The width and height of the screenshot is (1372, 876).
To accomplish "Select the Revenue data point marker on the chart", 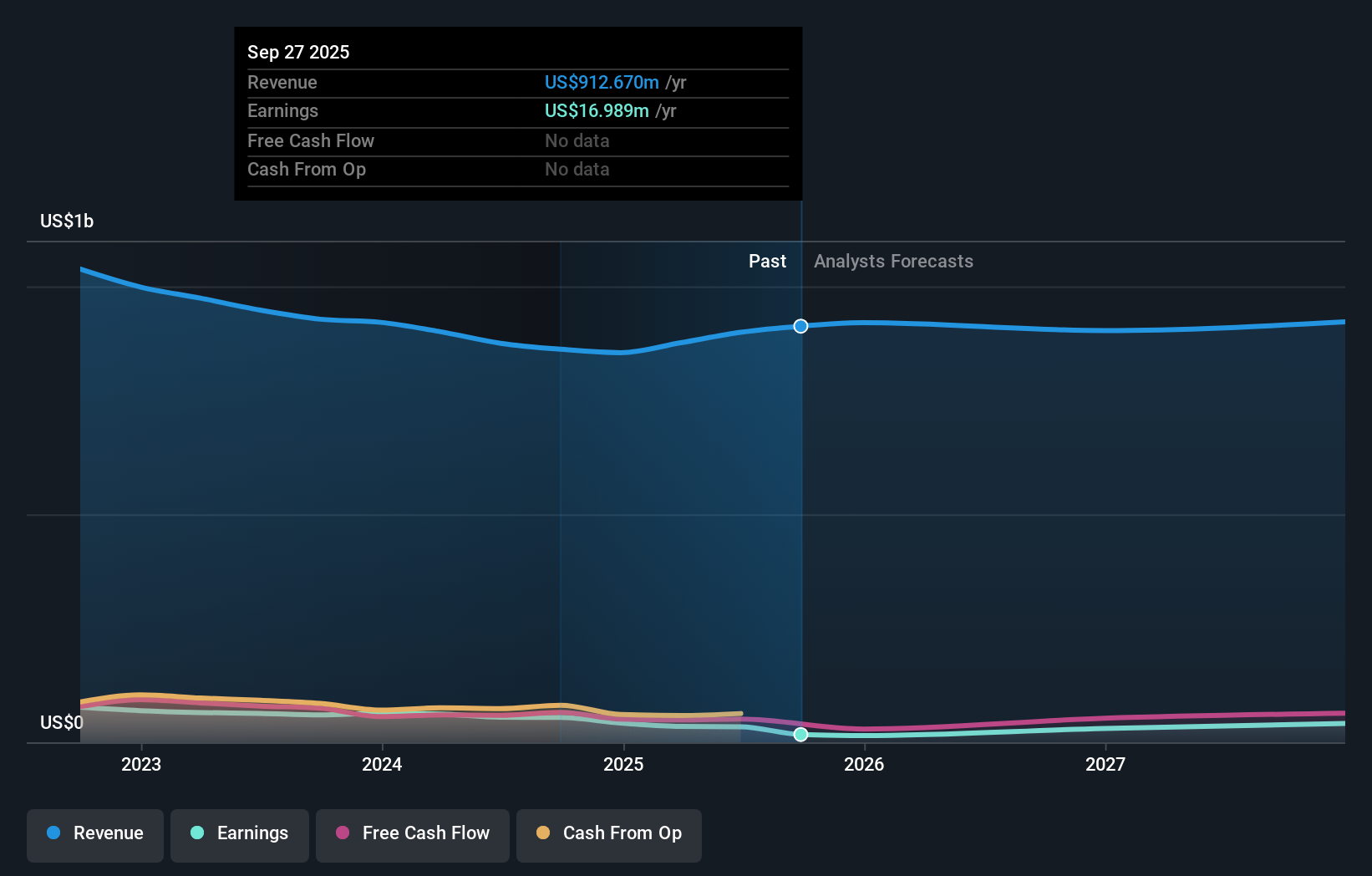I will [x=800, y=327].
